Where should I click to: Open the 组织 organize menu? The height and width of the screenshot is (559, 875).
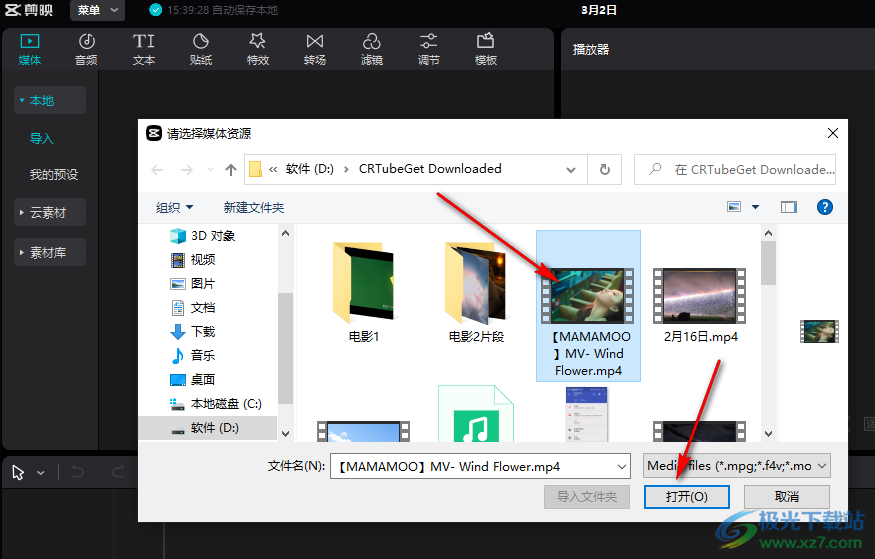174,208
